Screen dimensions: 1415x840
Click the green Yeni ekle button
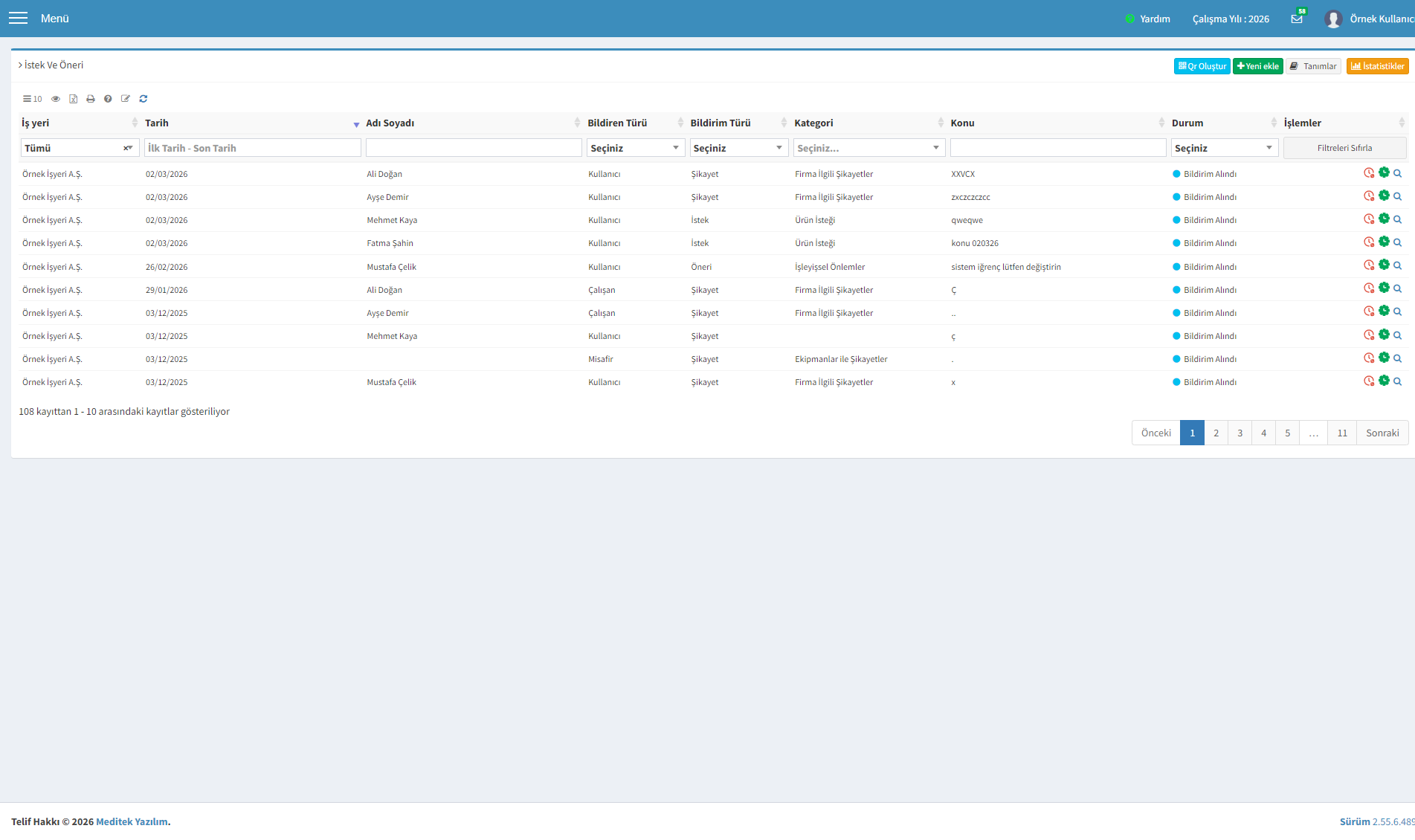1257,66
